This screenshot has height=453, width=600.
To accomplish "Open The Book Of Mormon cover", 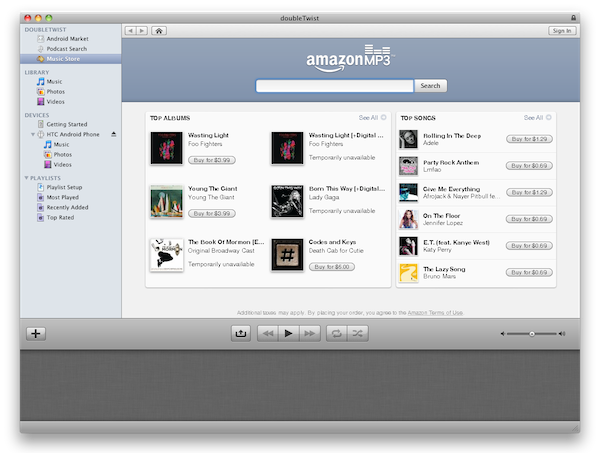I will click(x=166, y=255).
